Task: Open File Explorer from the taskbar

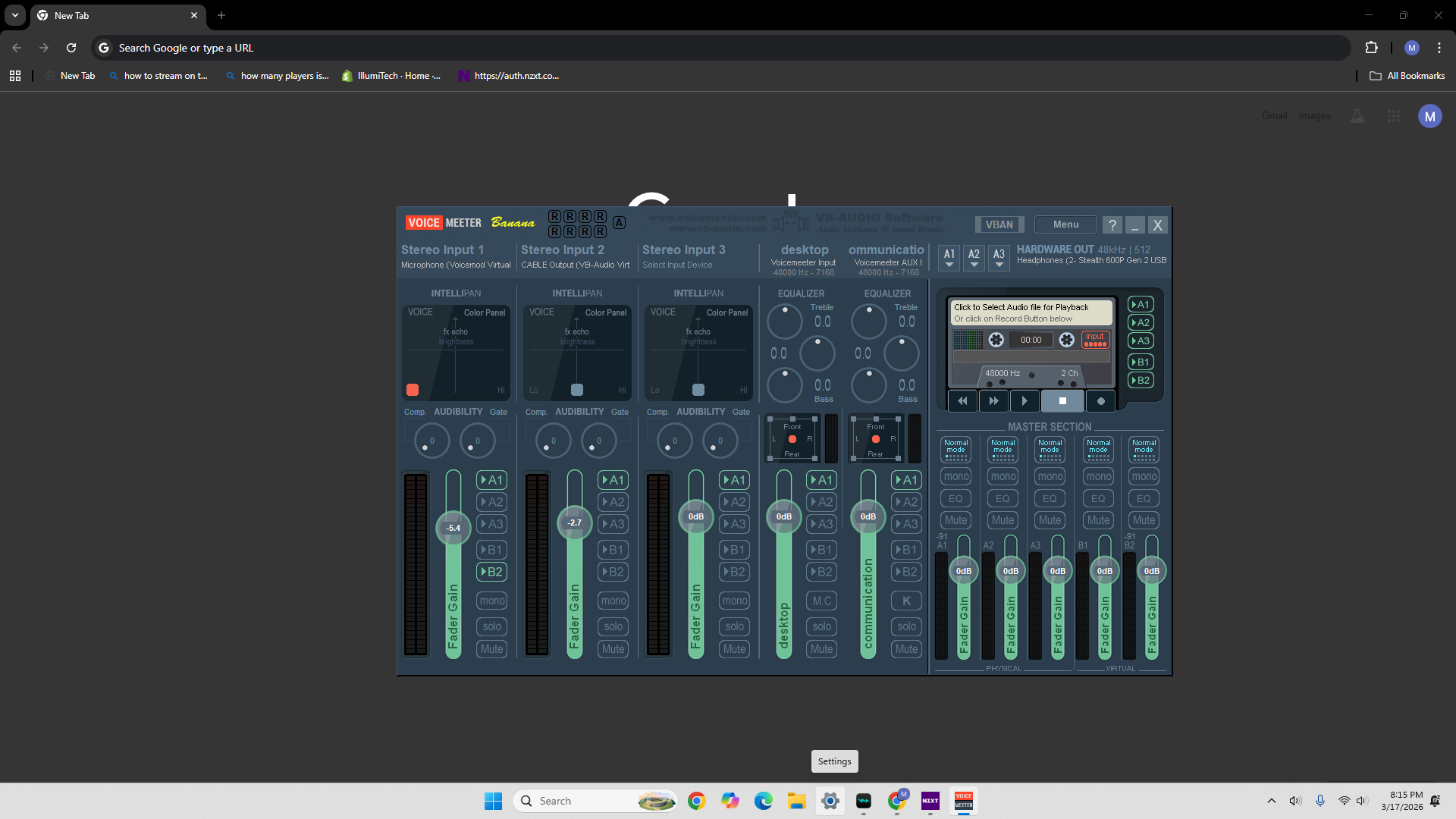Action: [797, 801]
